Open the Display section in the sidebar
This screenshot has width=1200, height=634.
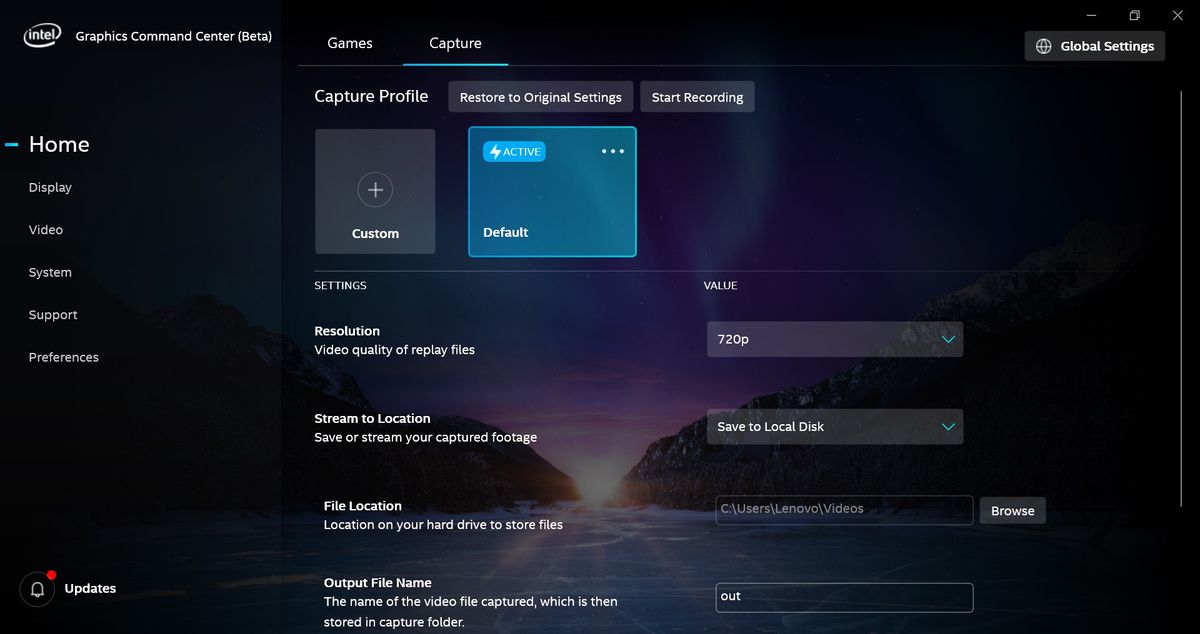pos(50,187)
